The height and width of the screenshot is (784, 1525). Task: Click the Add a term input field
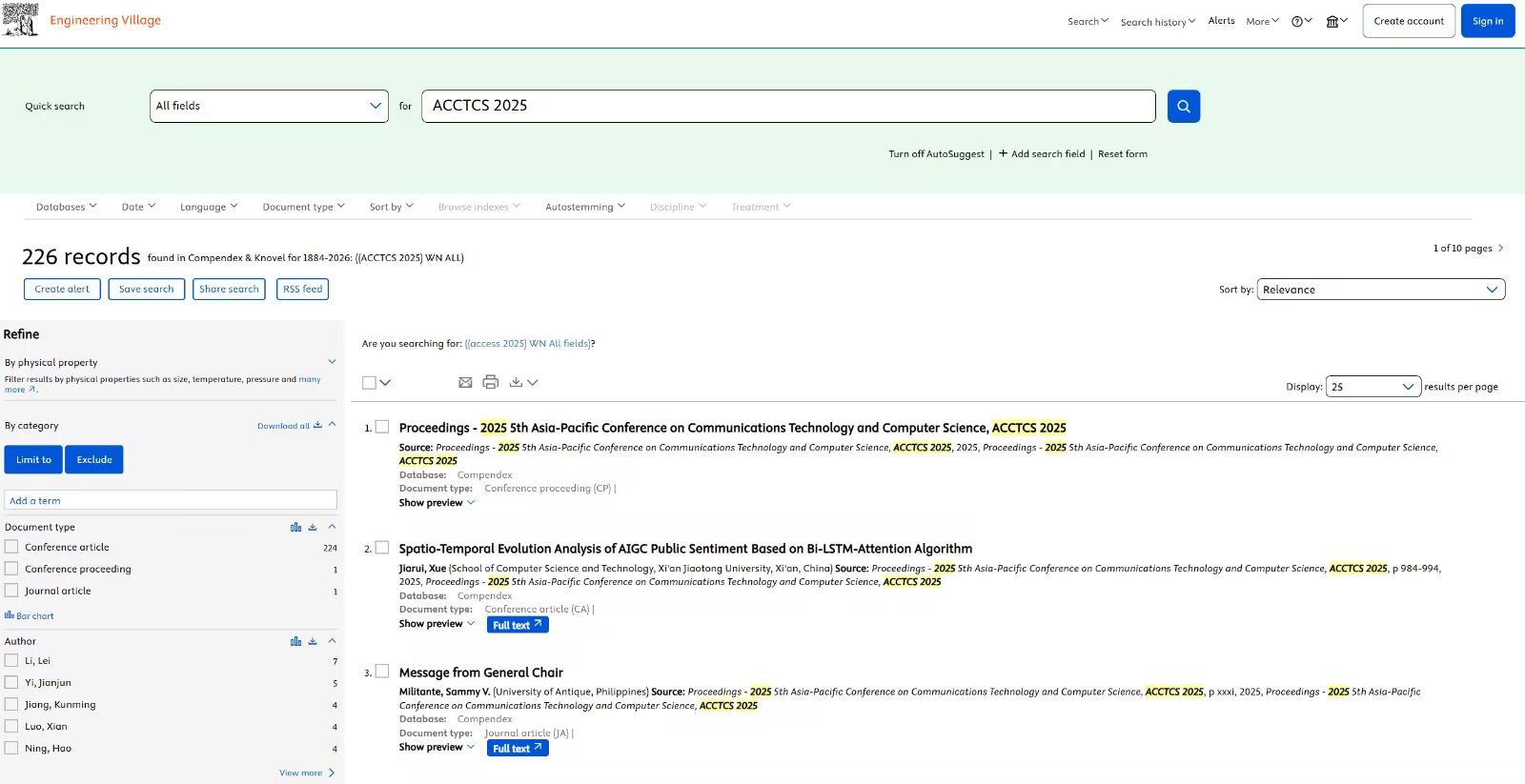click(x=172, y=500)
